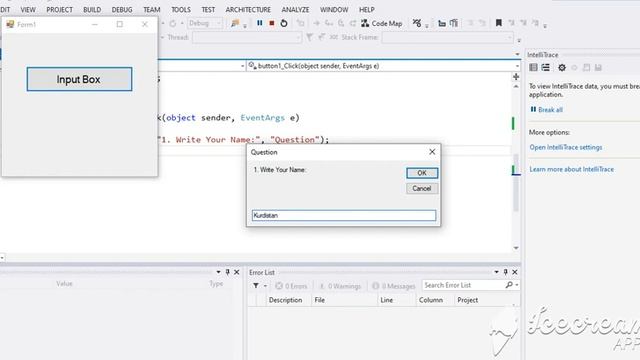Viewport: 640px width, 360px height.
Task: Click the Search Error List field
Action: pyautogui.click(x=463, y=285)
